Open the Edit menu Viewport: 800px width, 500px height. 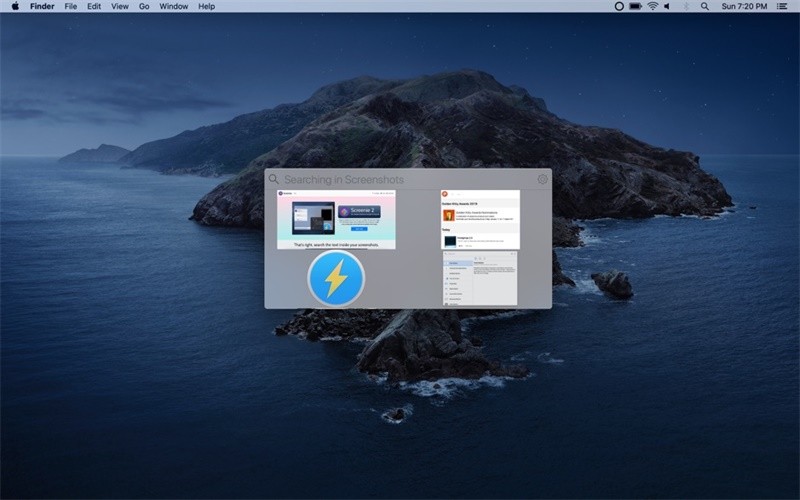click(94, 7)
